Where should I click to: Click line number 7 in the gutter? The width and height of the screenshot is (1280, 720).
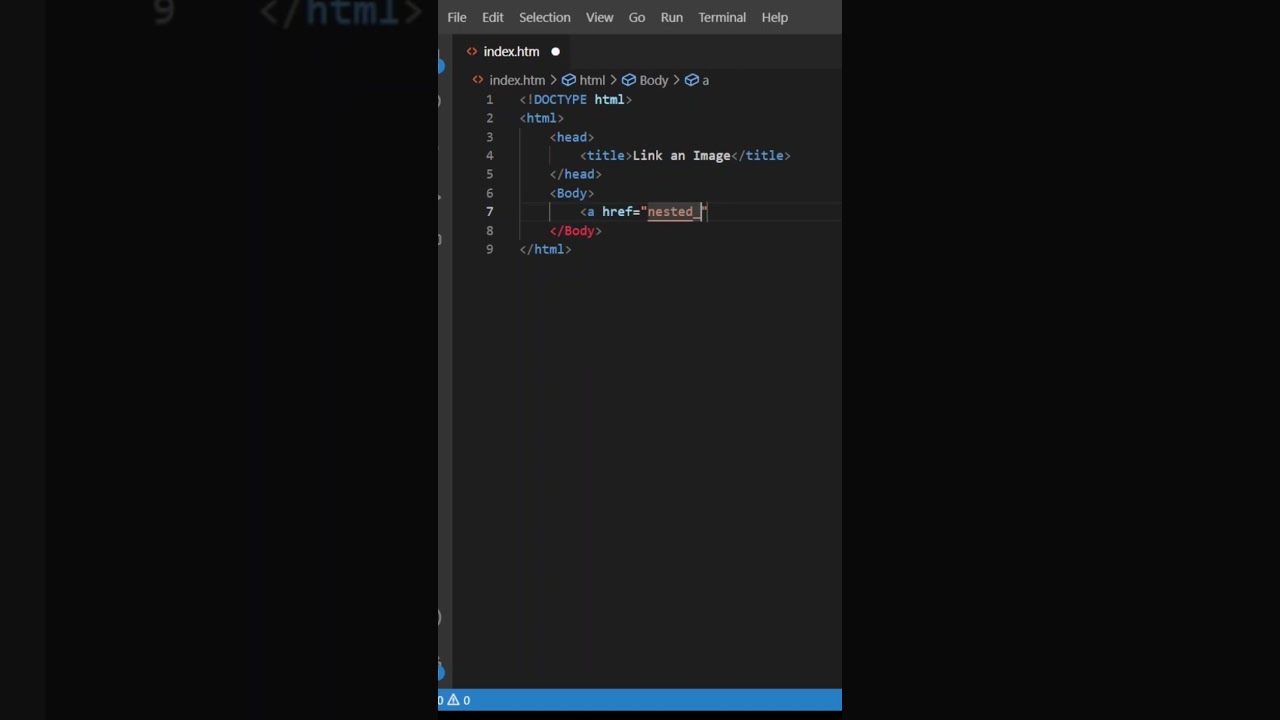[489, 212]
